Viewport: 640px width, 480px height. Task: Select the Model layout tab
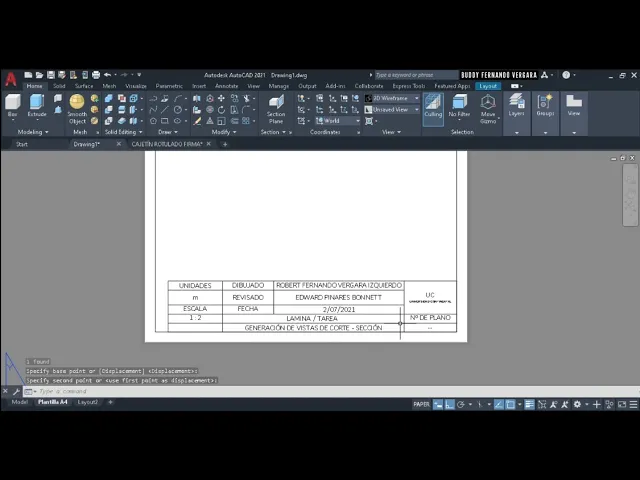(20, 402)
